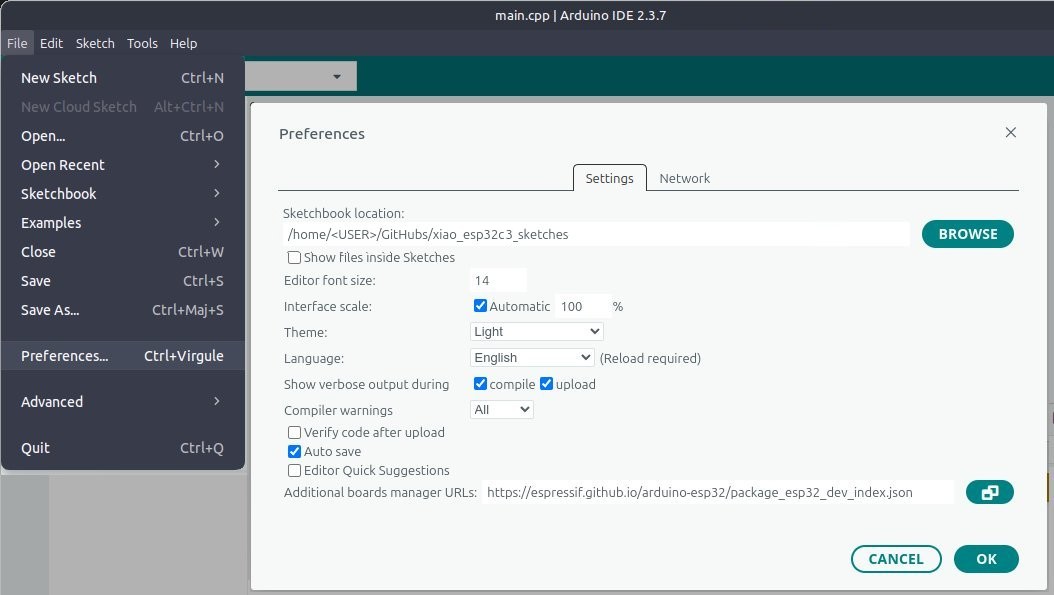Switch to the Settings tab
Image resolution: width=1054 pixels, height=595 pixels.
click(610, 178)
